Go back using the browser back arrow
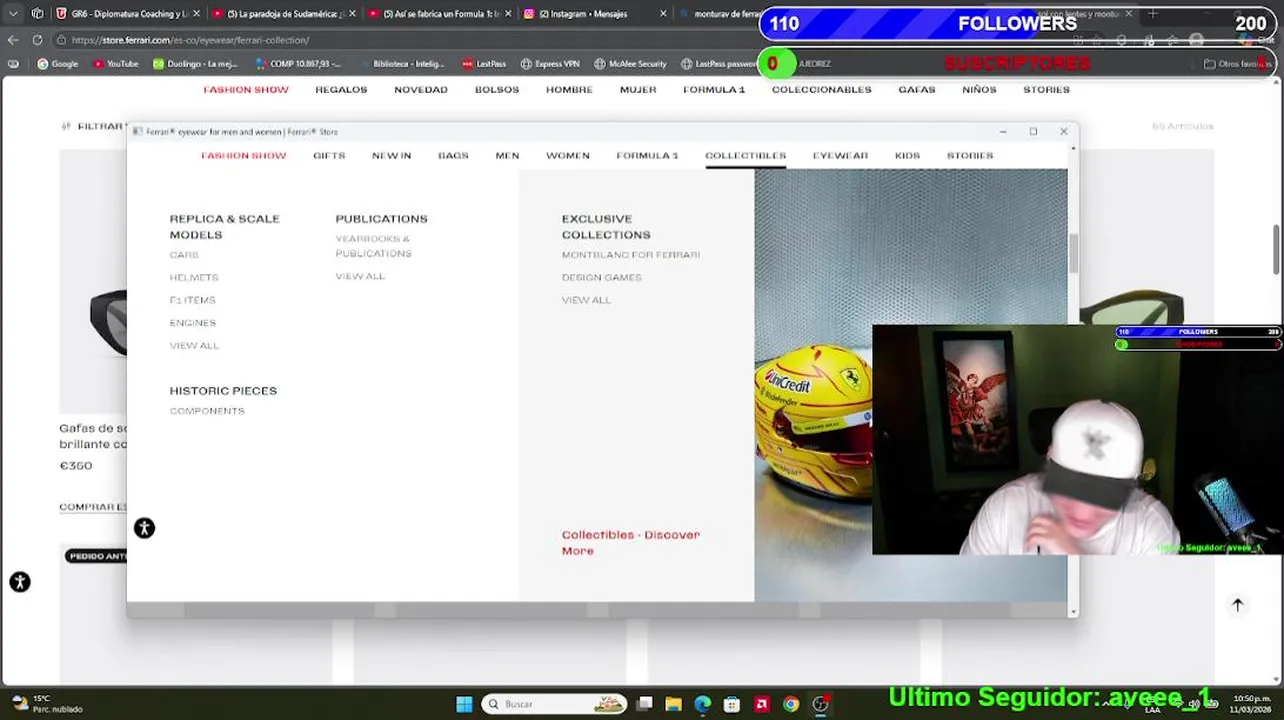This screenshot has height=720, width=1284. point(12,40)
